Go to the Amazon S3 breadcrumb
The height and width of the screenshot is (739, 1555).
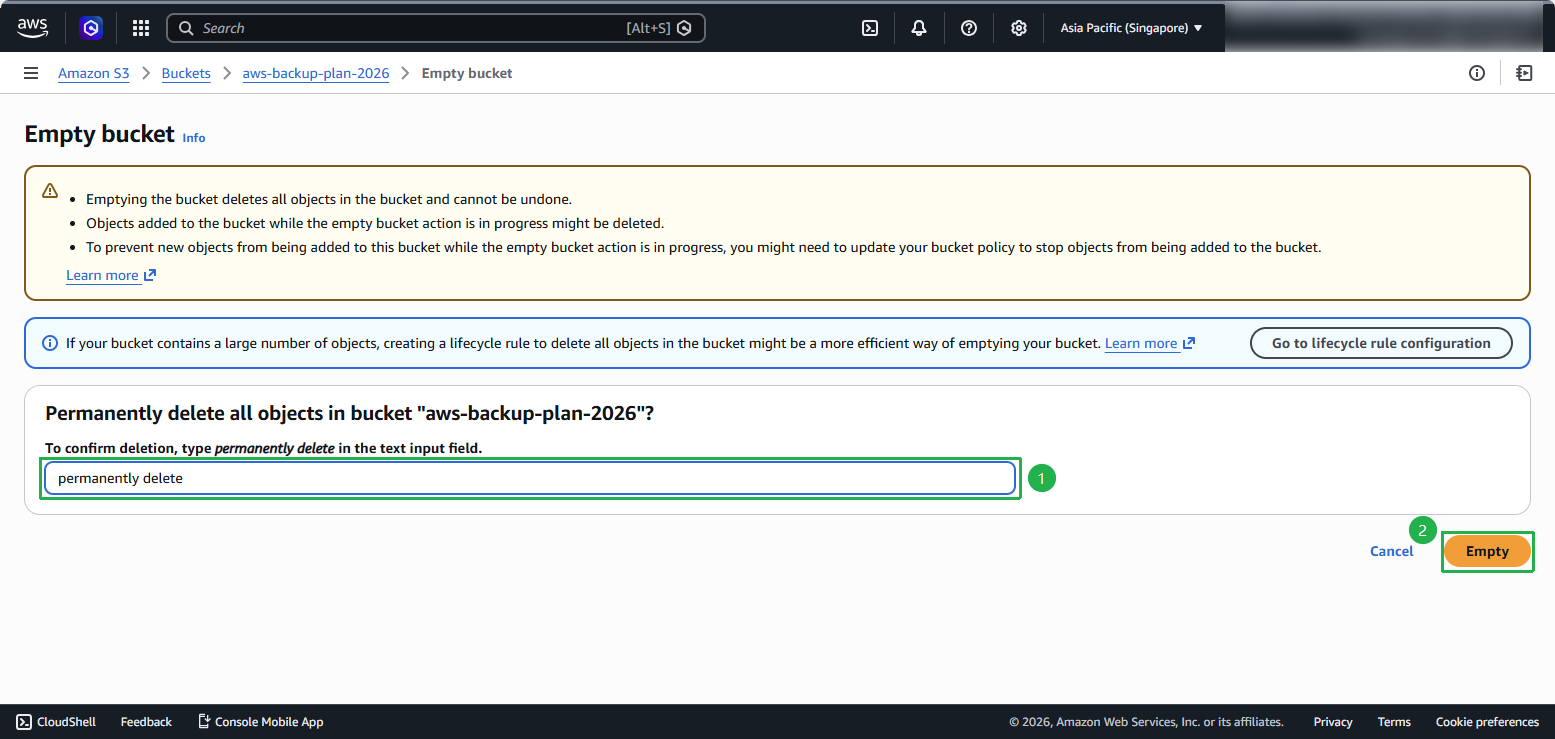tap(94, 73)
